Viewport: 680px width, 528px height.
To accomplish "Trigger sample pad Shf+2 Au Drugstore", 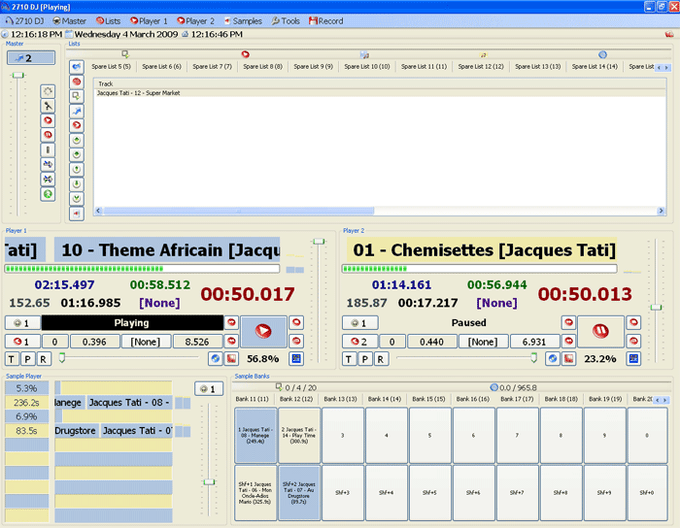I will pos(299,493).
